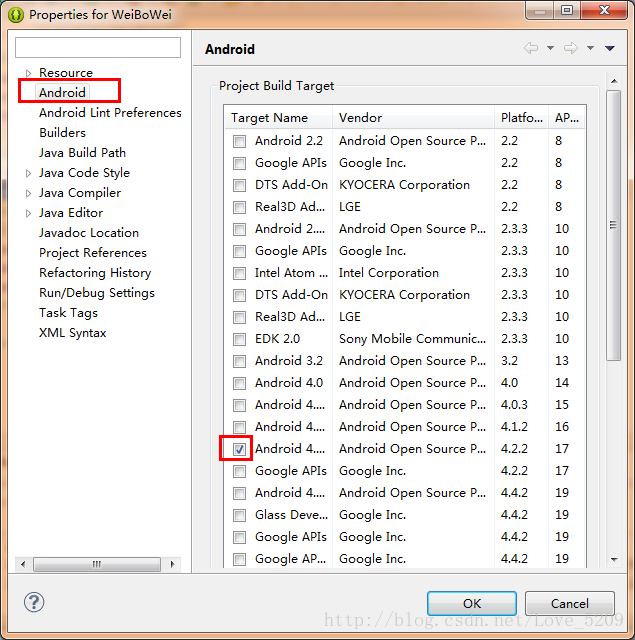This screenshot has width=635, height=640.
Task: Click 'Intel Corporation' vendor cell
Action: (x=389, y=273)
